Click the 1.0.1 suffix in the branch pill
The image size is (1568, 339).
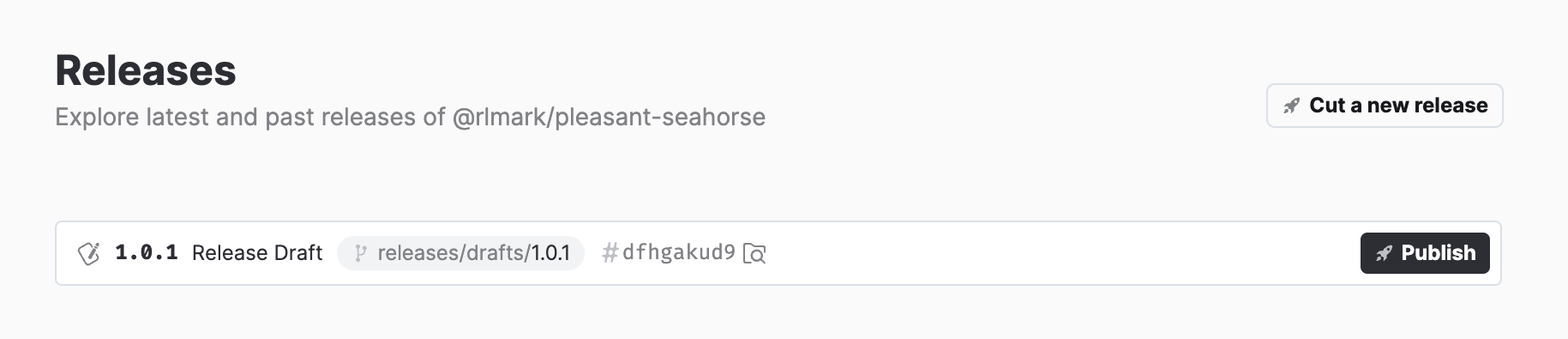(x=550, y=253)
